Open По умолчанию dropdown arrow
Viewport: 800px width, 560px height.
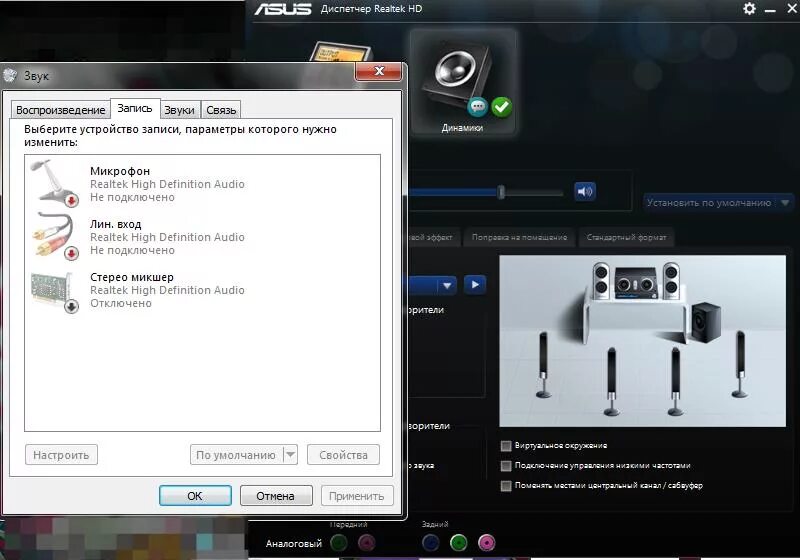290,454
